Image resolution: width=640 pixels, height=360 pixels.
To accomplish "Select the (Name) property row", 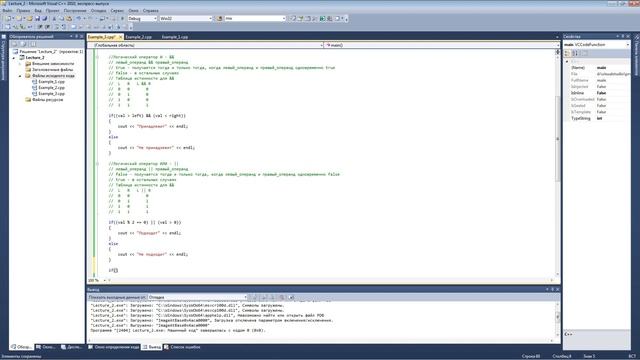I will coord(599,68).
